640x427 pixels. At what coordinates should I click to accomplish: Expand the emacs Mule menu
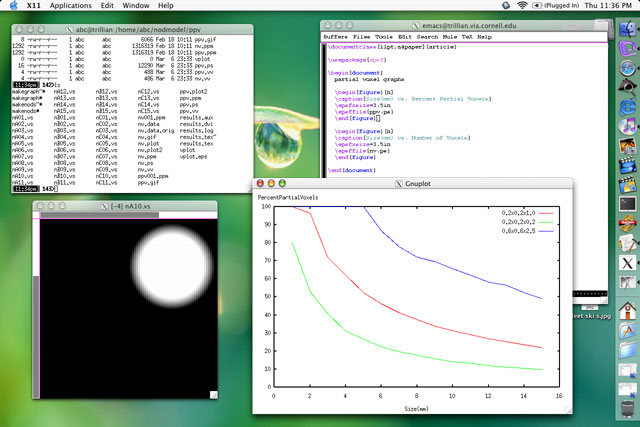coord(450,36)
